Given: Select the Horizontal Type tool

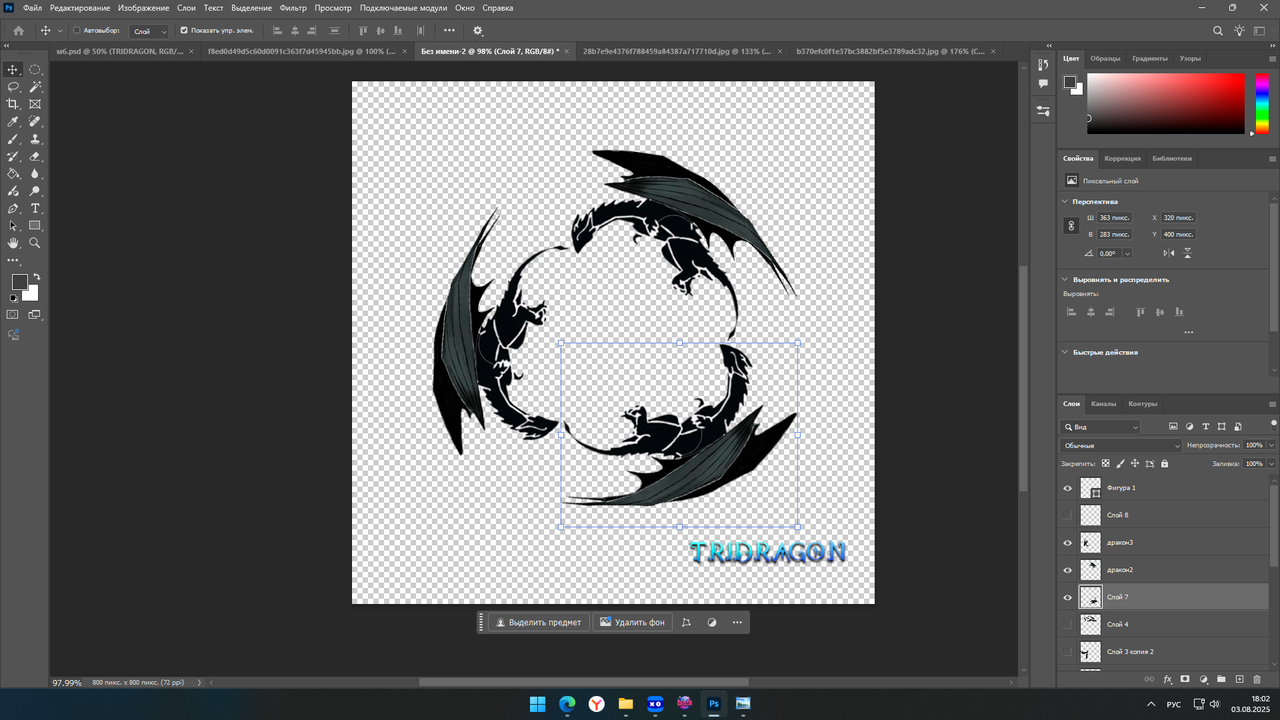Looking at the screenshot, I should [35, 208].
